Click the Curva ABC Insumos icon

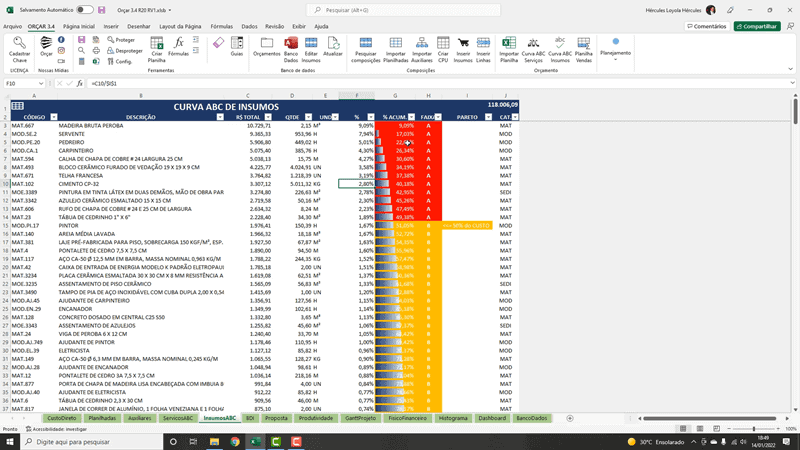tap(560, 43)
